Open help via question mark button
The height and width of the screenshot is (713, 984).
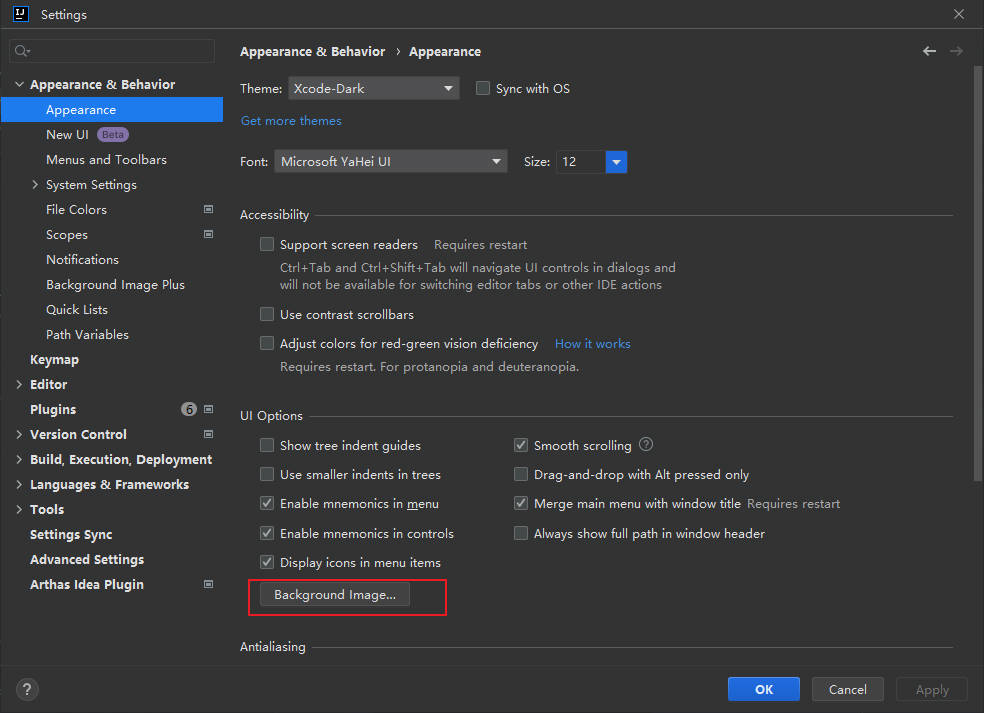pyautogui.click(x=27, y=689)
